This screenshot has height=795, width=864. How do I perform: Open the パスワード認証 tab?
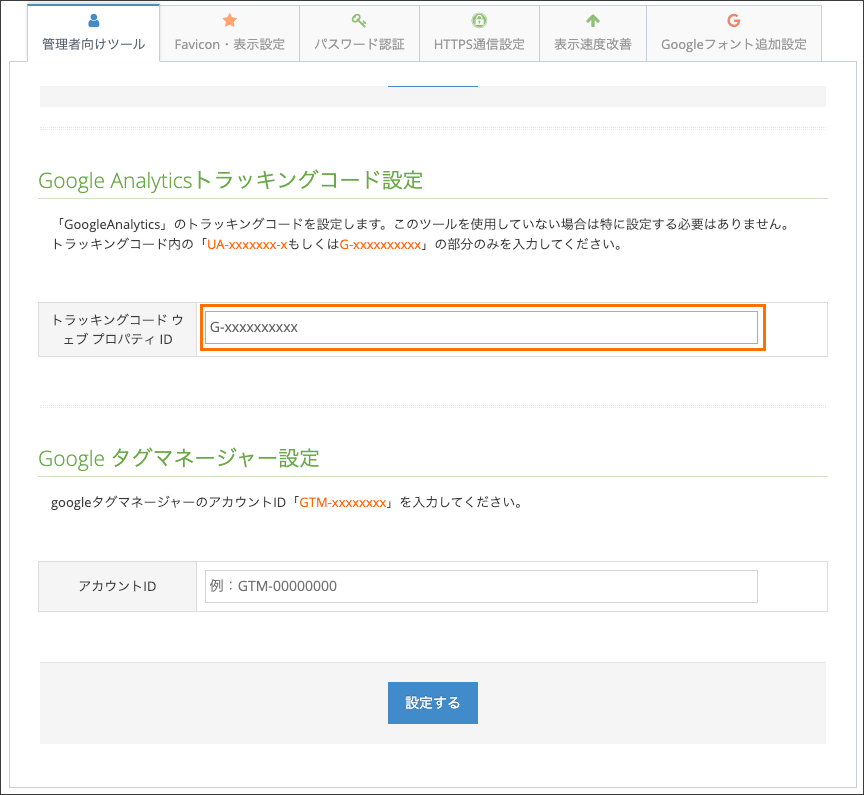tap(359, 34)
